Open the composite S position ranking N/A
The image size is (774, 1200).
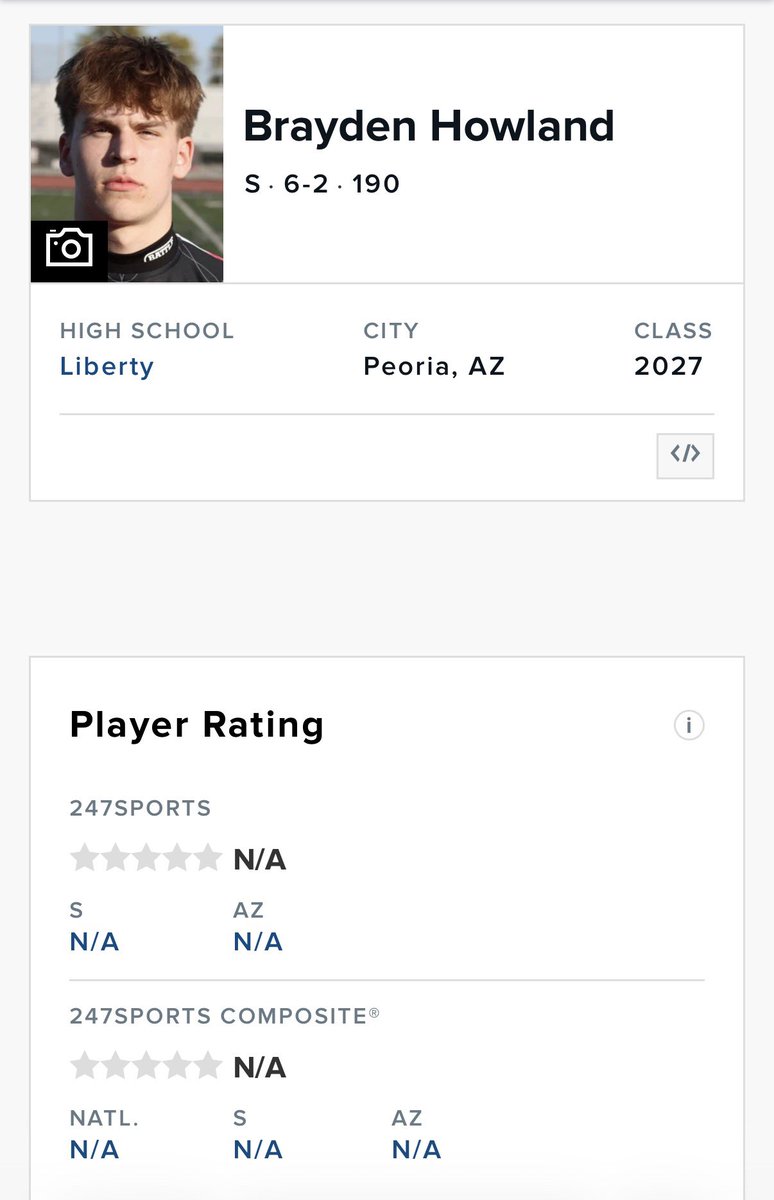pyautogui.click(x=258, y=1150)
